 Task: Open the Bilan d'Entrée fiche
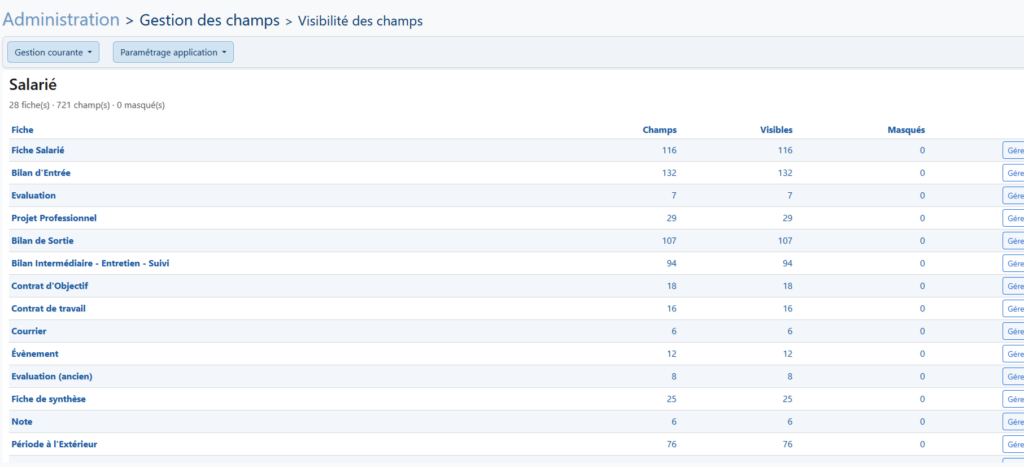(x=41, y=173)
